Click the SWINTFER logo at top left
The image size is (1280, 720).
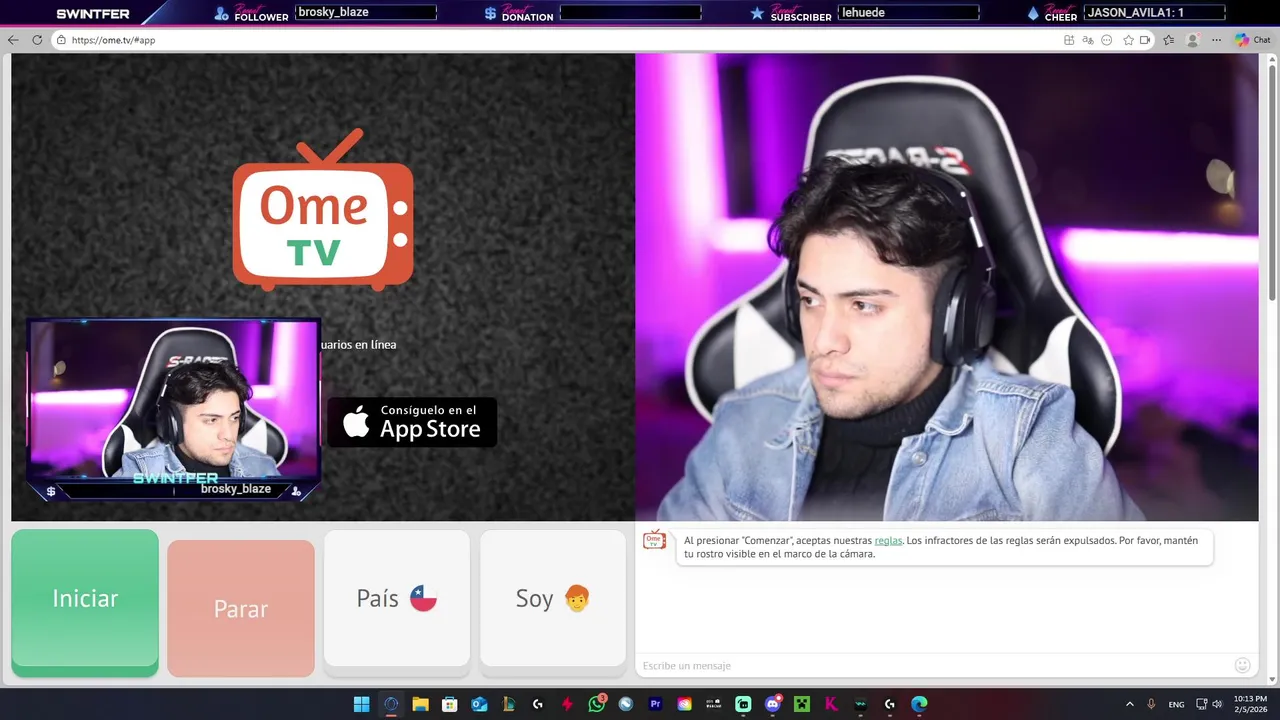[x=92, y=14]
